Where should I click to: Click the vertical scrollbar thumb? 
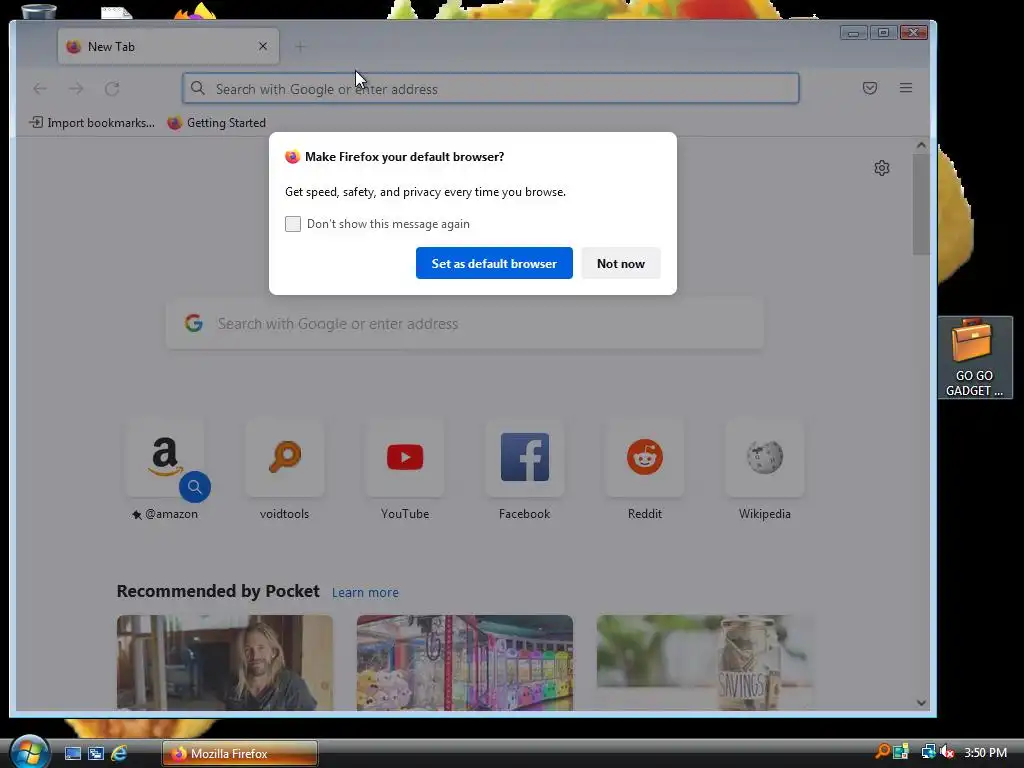point(921,204)
